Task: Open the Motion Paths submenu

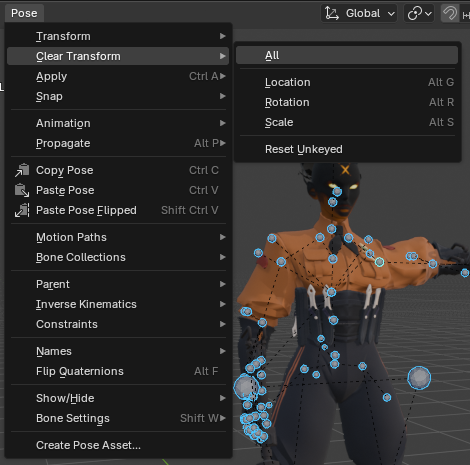Action: pos(118,237)
